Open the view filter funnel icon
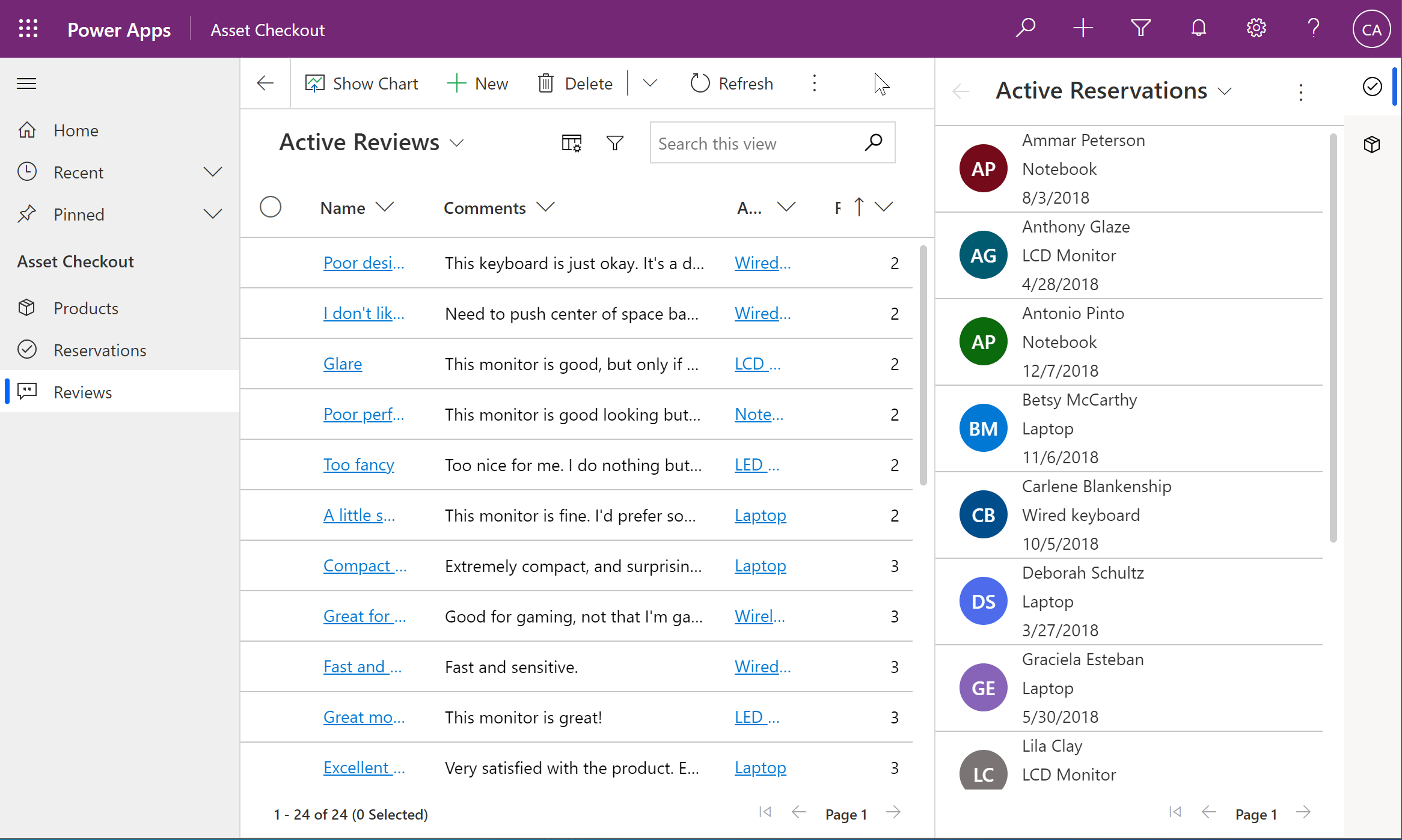The image size is (1402, 840). point(614,143)
